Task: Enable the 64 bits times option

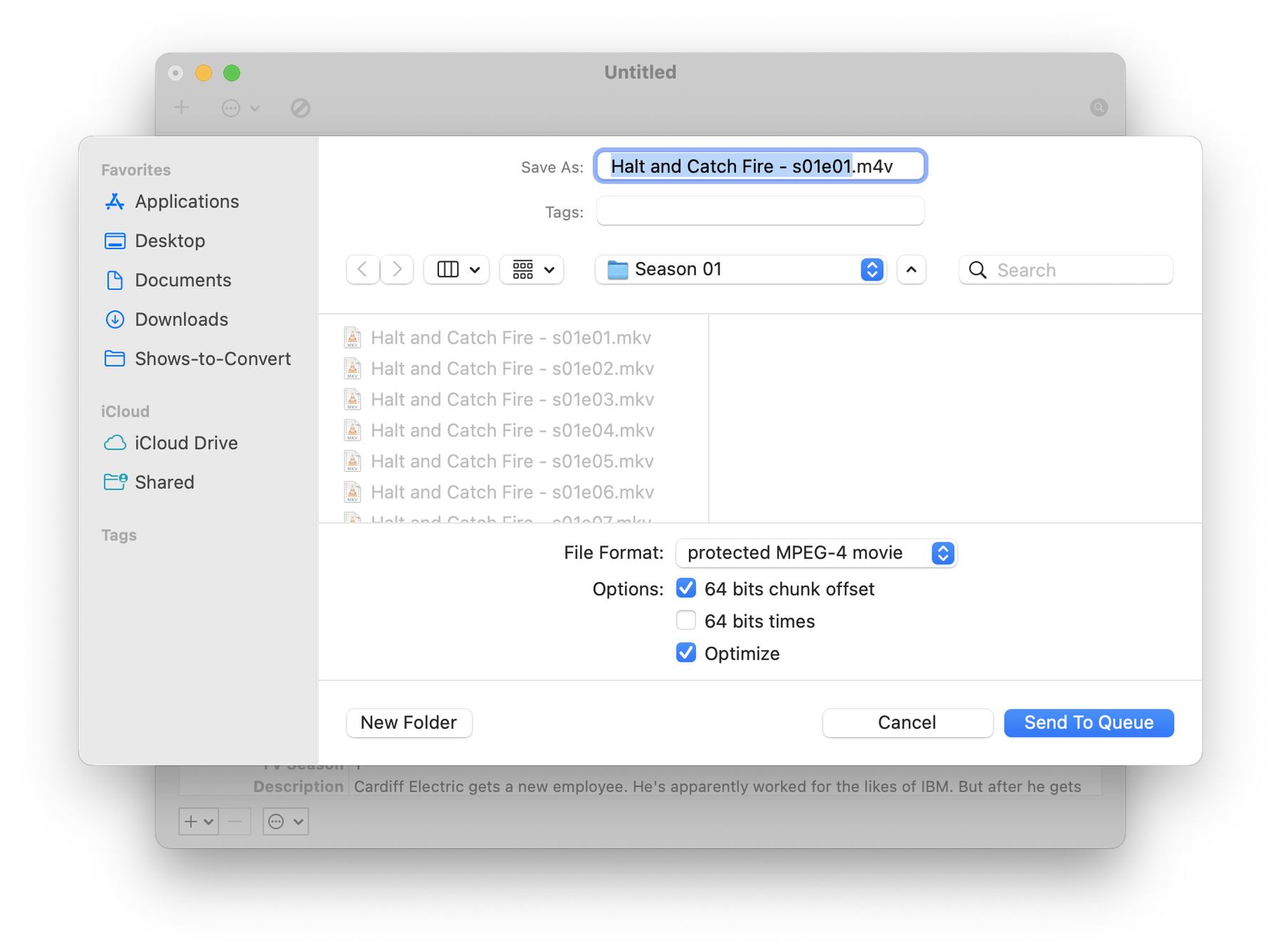Action: pyautogui.click(x=685, y=620)
